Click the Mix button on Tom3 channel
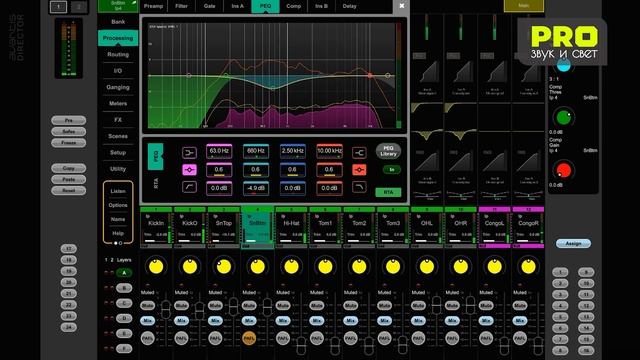 384,321
